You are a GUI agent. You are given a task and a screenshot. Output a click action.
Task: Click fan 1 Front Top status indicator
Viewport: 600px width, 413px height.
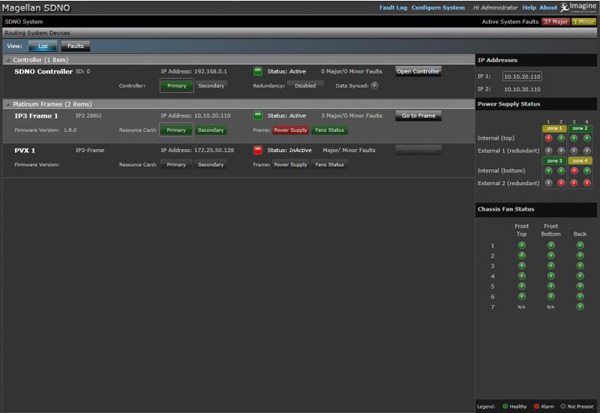(x=522, y=245)
